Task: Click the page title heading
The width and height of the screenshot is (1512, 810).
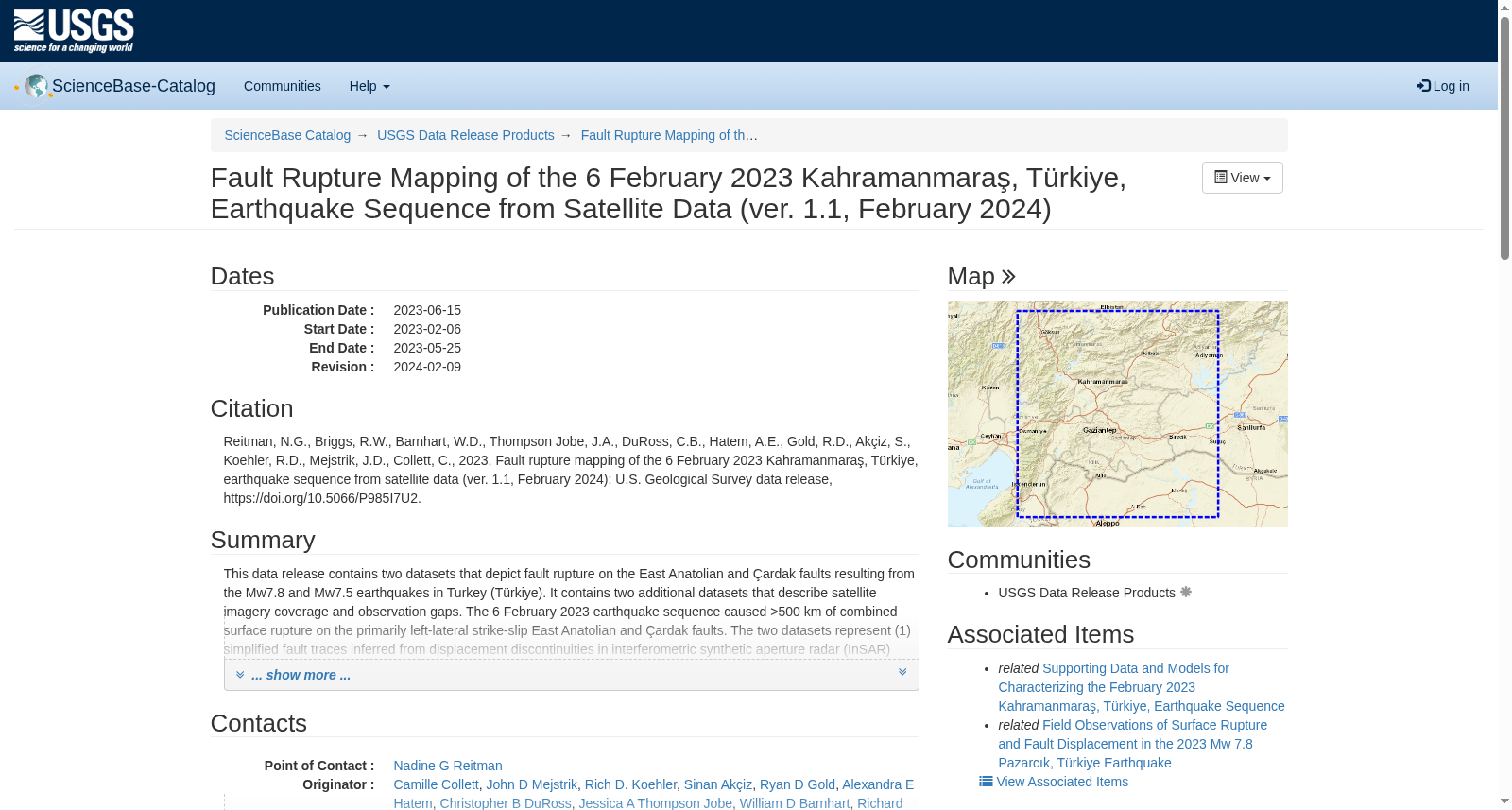Action: [668, 193]
